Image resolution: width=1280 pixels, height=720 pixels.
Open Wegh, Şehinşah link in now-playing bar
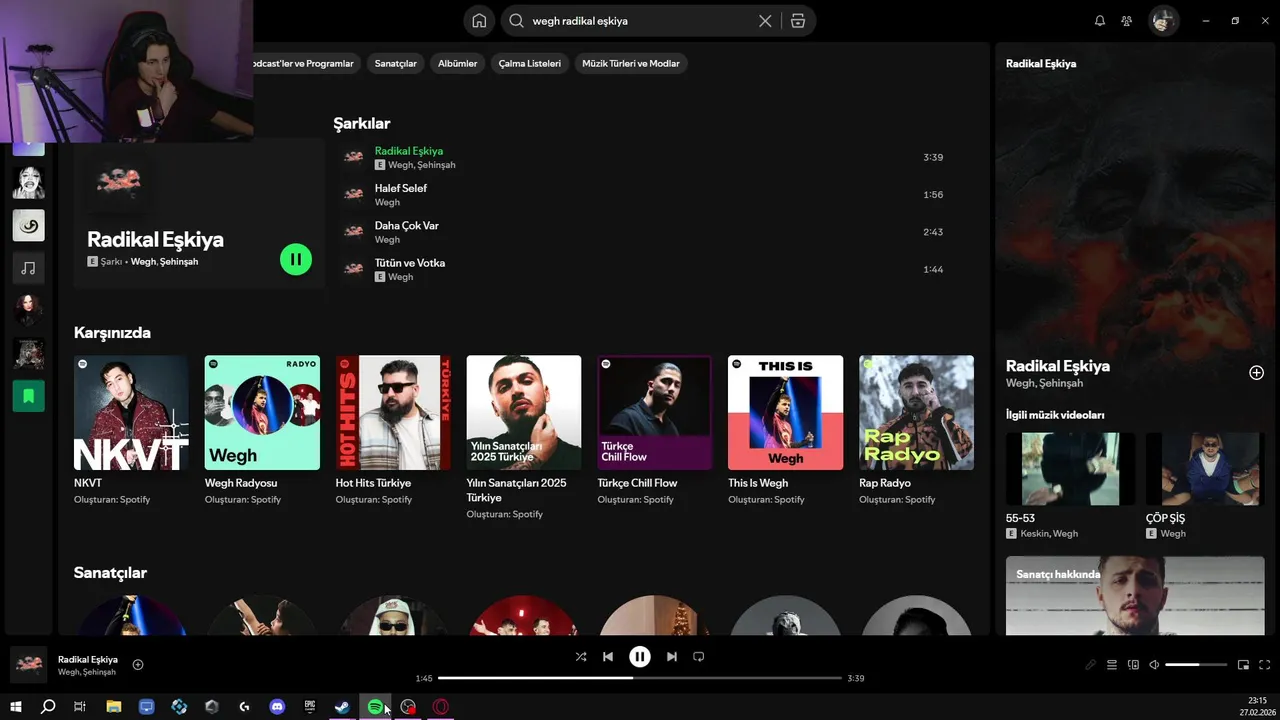tap(87, 672)
